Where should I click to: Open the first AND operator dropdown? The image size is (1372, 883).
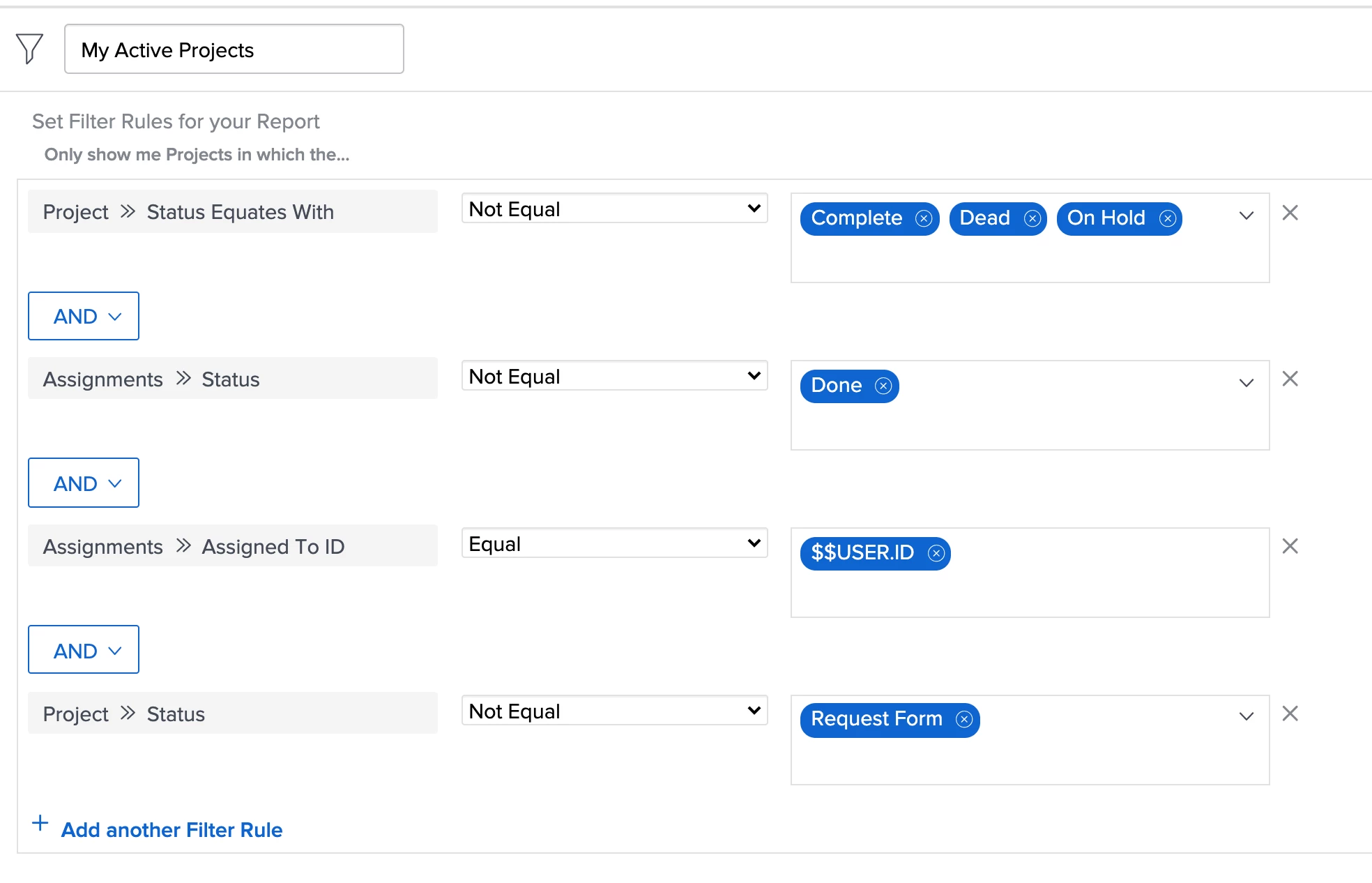84,316
